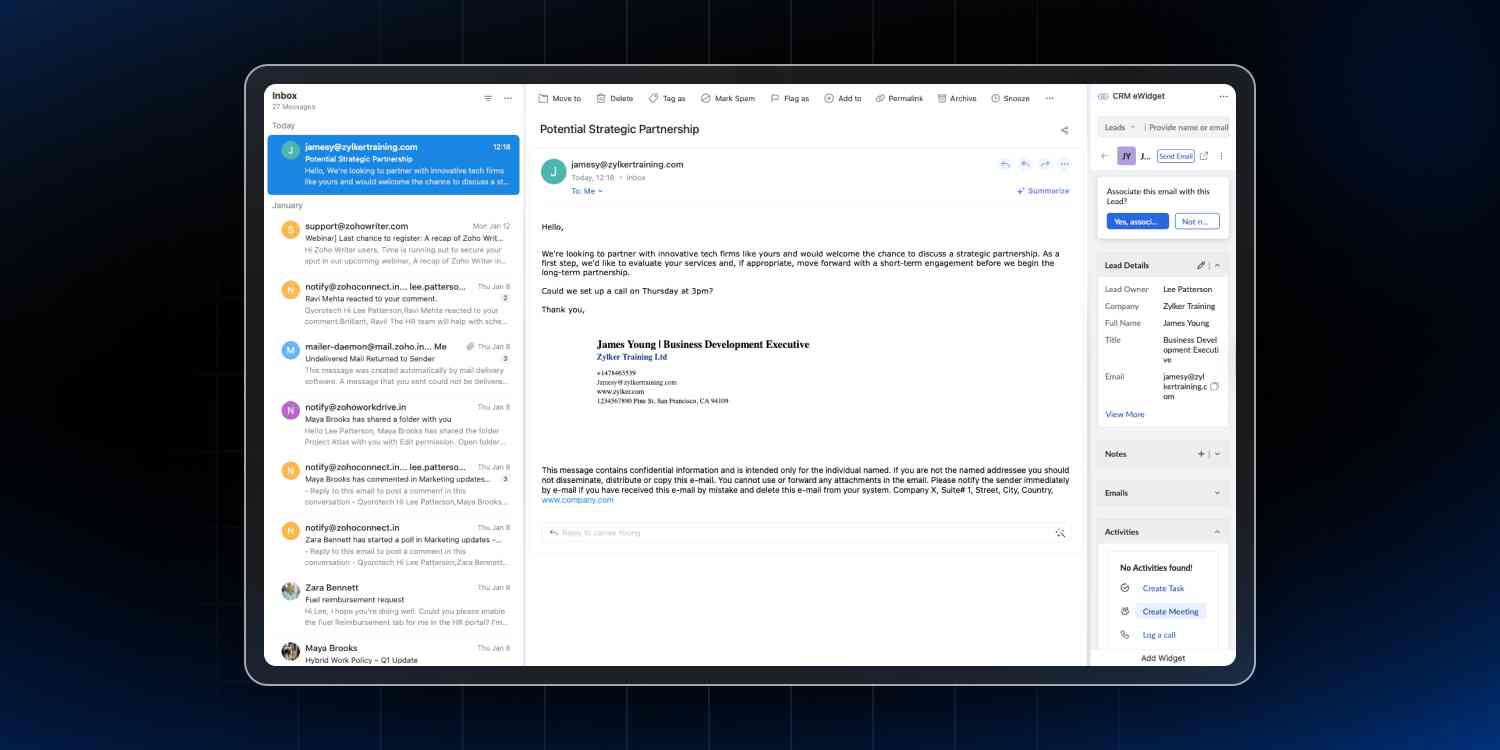The height and width of the screenshot is (750, 1500).
Task: Delete the open email
Action: (x=614, y=98)
